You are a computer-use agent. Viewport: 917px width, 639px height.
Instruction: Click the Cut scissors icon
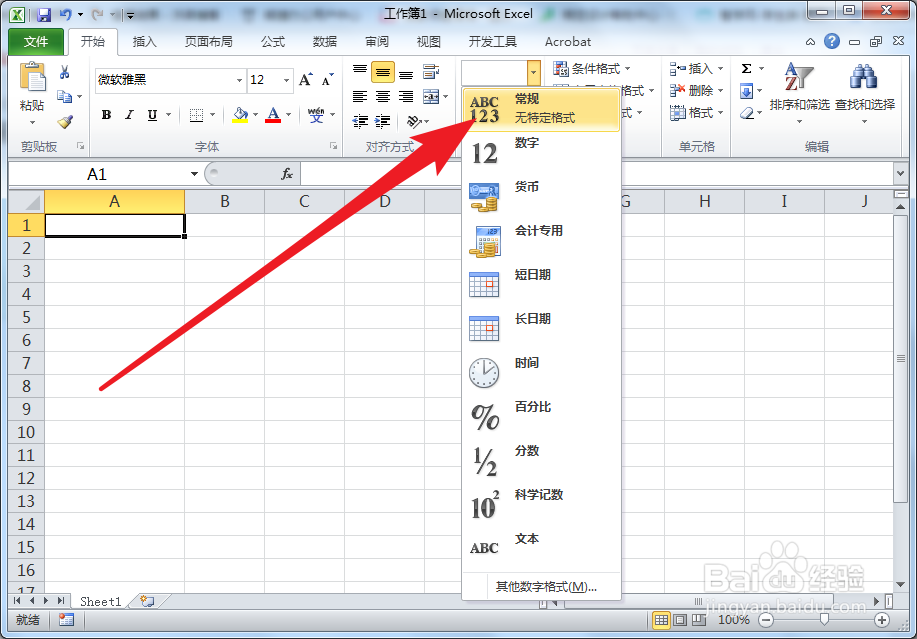(64, 72)
